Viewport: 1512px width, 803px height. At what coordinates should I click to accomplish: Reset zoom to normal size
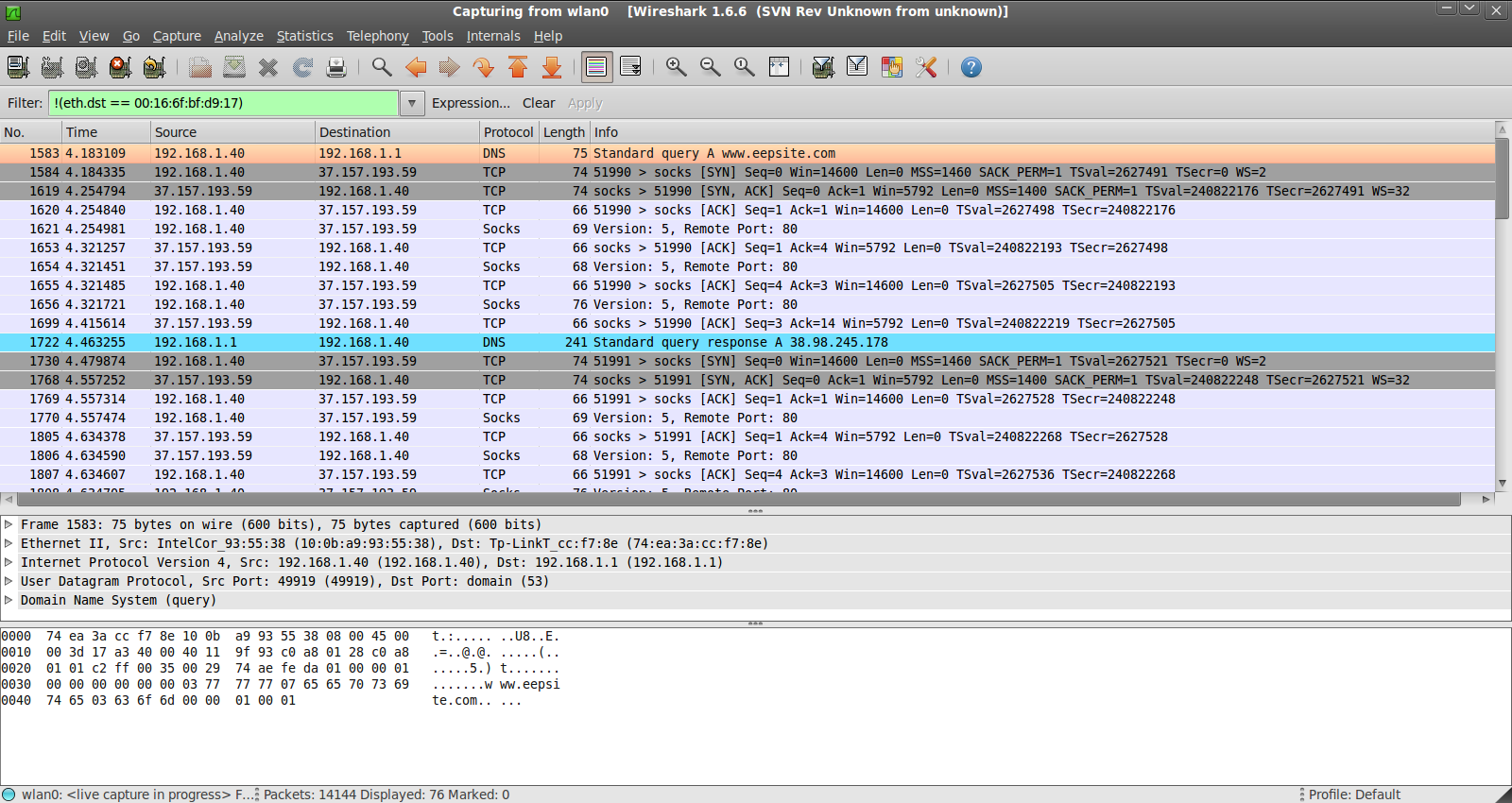pos(745,67)
